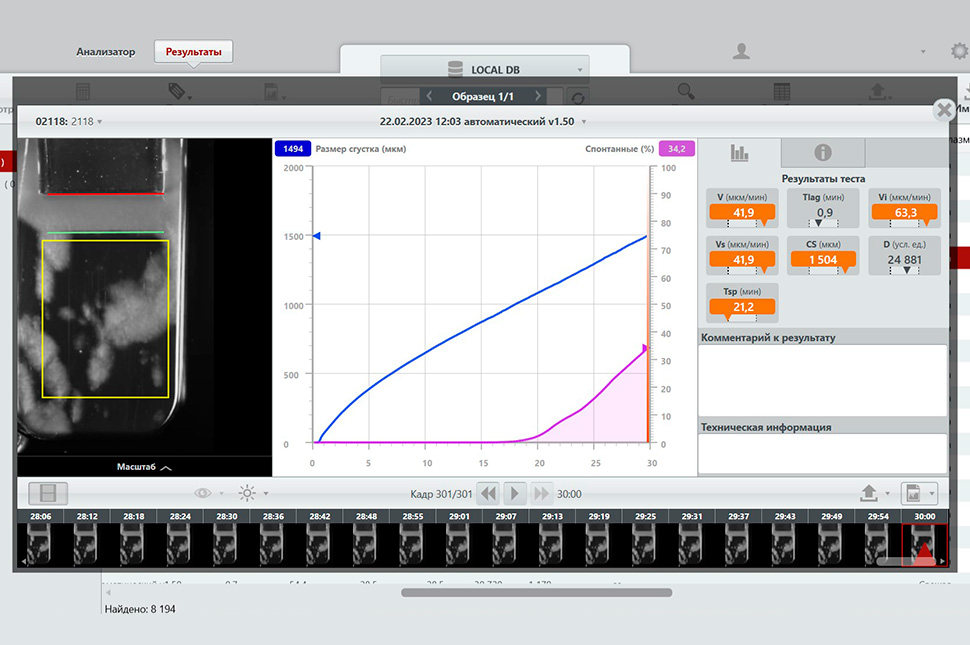Click the brightness sun icon

coord(246,493)
